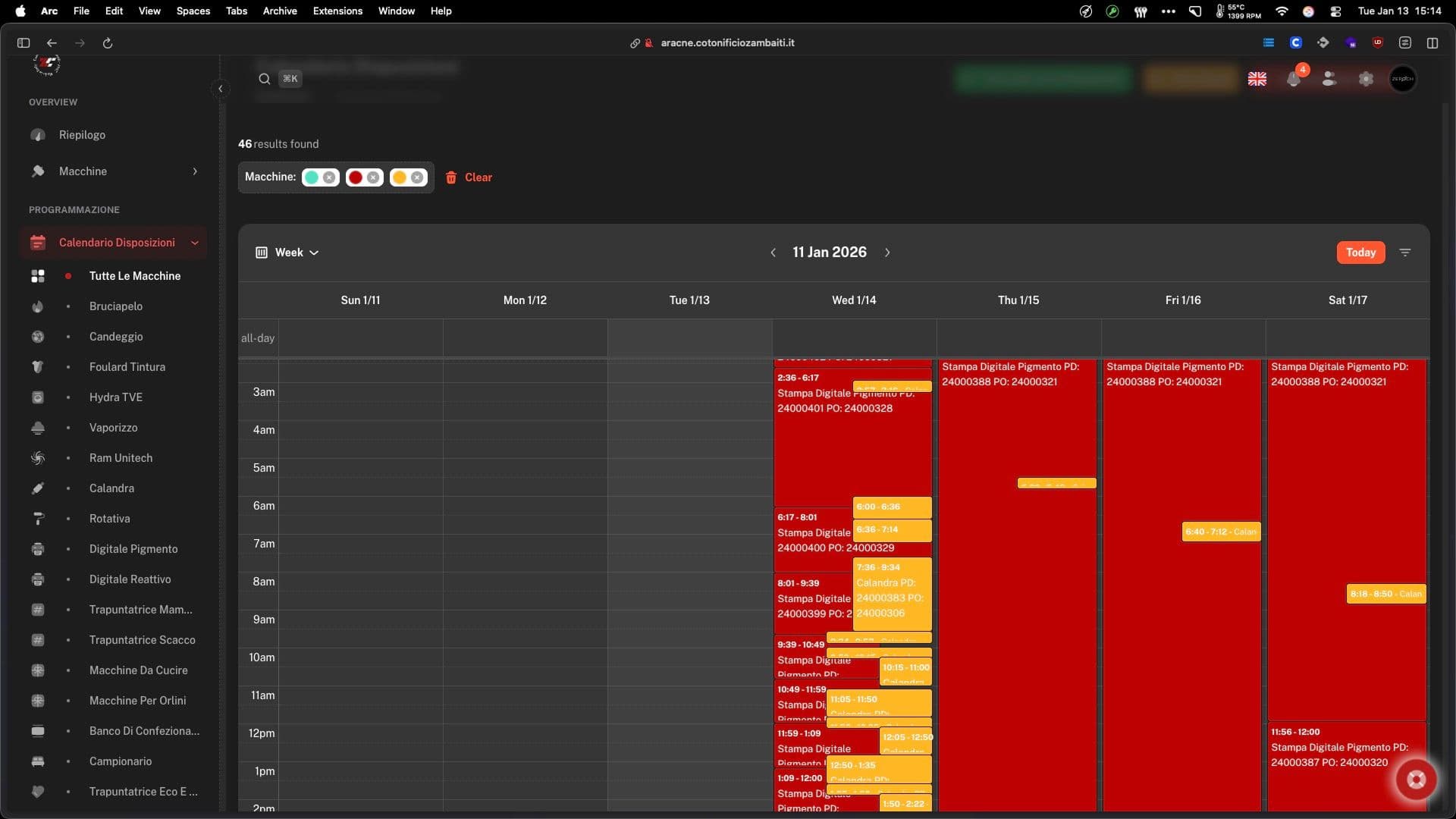The image size is (1456, 819).
Task: Click the Digitale Pigmento printer icon
Action: pyautogui.click(x=38, y=549)
